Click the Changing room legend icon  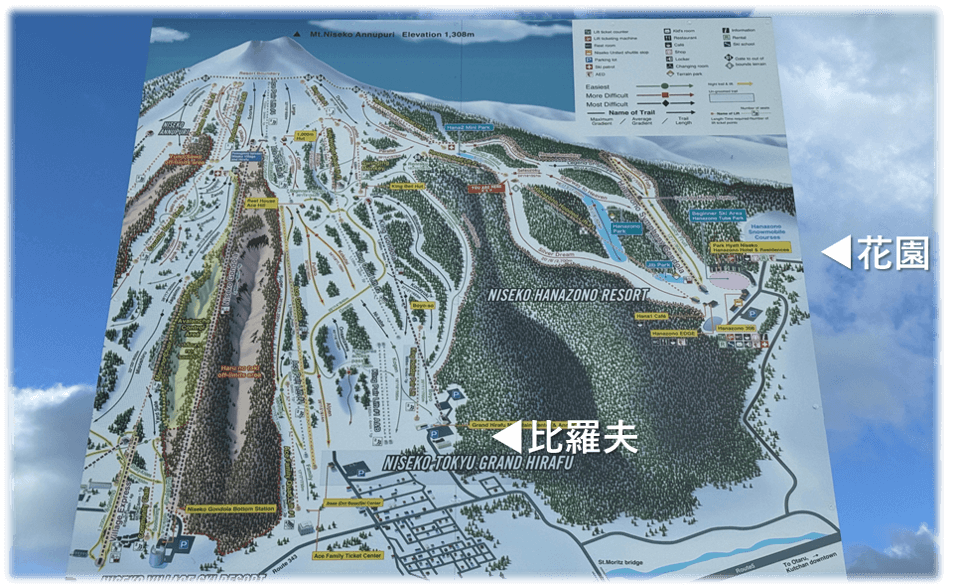pyautogui.click(x=669, y=66)
